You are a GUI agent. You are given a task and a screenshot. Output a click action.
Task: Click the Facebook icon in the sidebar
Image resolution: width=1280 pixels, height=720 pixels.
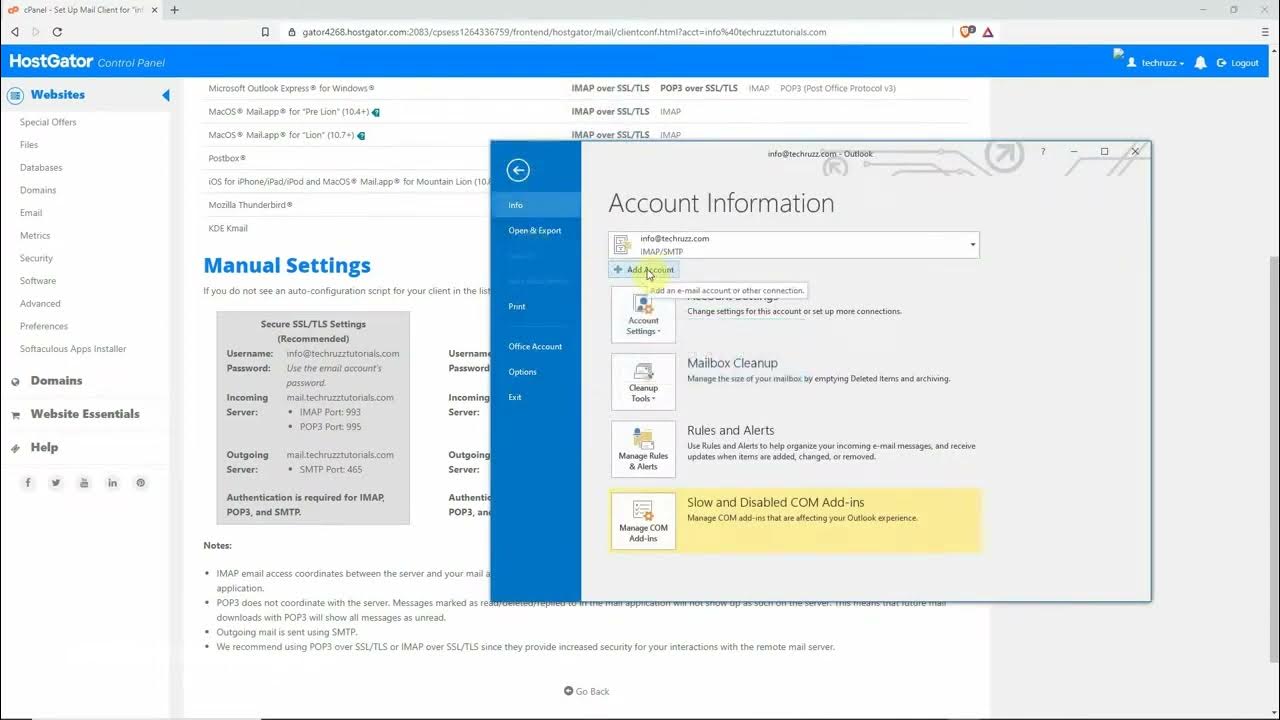click(x=28, y=483)
